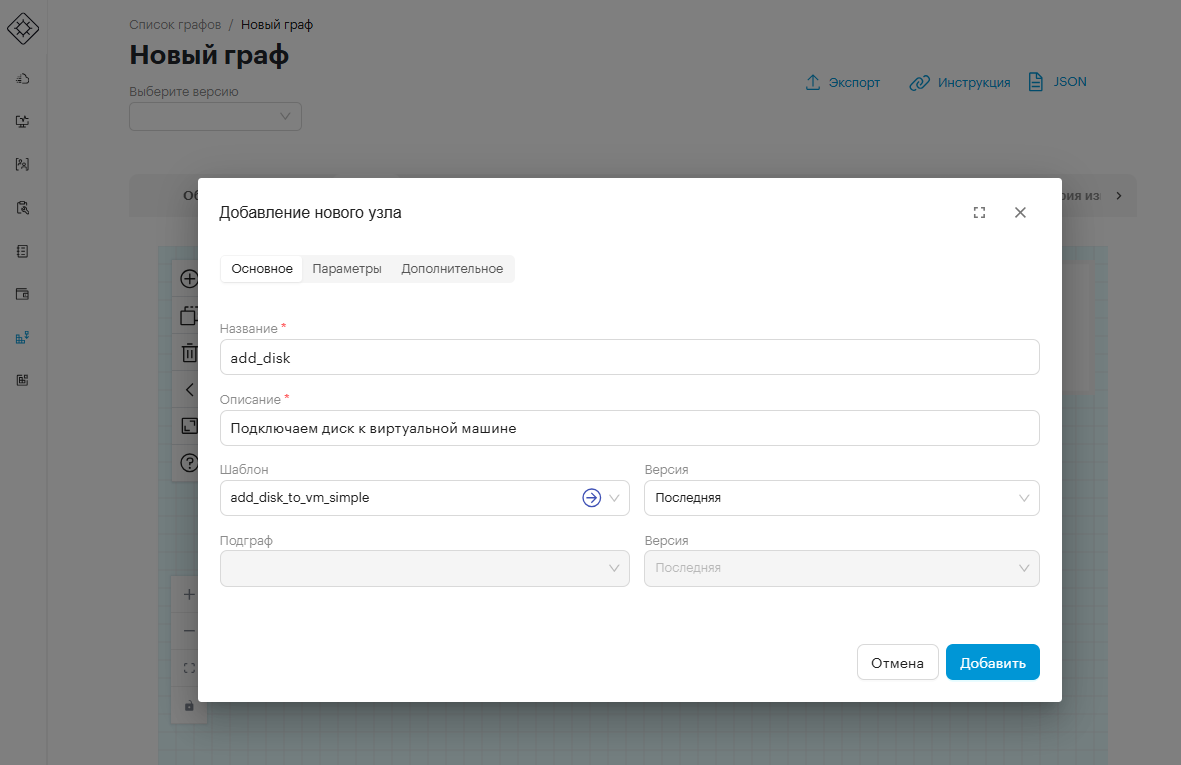Click the Новый граф breadcrumb item

(277, 25)
